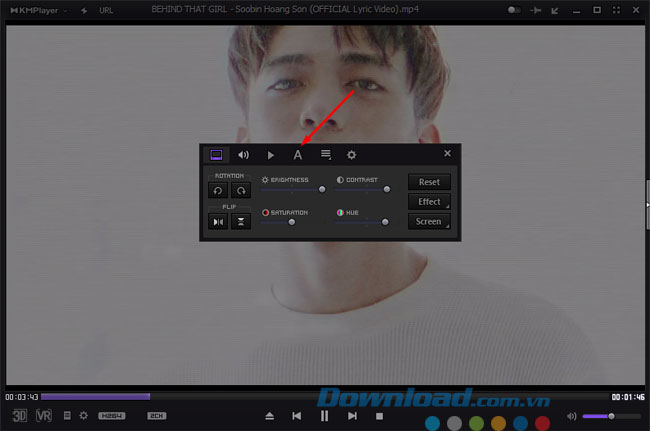Flip the video vertically
The image size is (650, 431).
[241, 222]
